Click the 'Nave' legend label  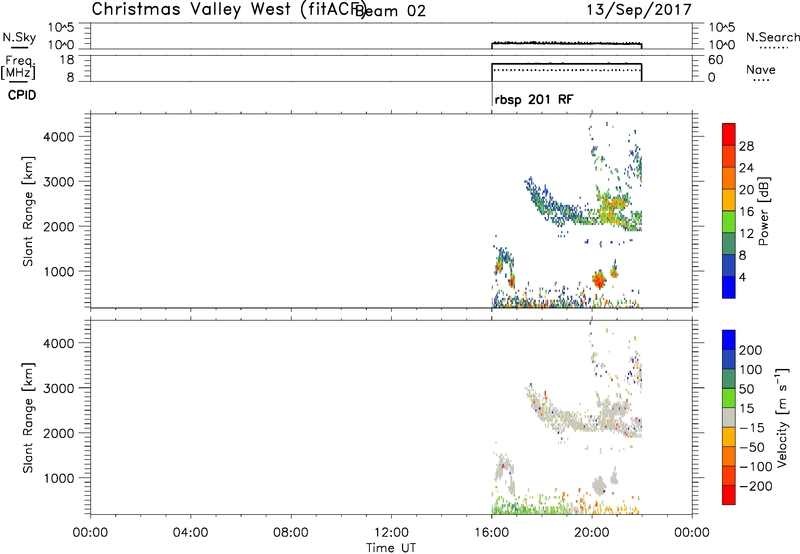click(760, 70)
